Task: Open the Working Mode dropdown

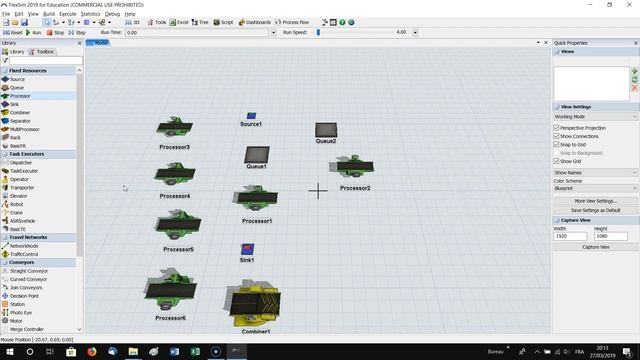Action: (x=596, y=117)
